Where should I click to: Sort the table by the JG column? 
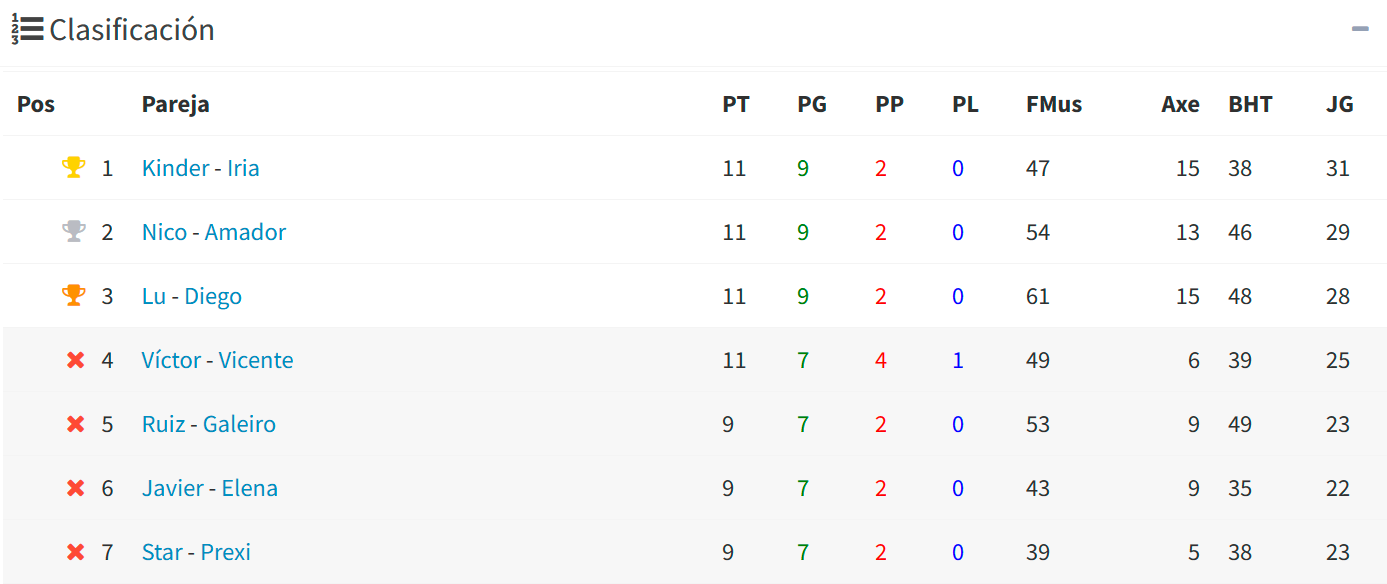pyautogui.click(x=1340, y=103)
